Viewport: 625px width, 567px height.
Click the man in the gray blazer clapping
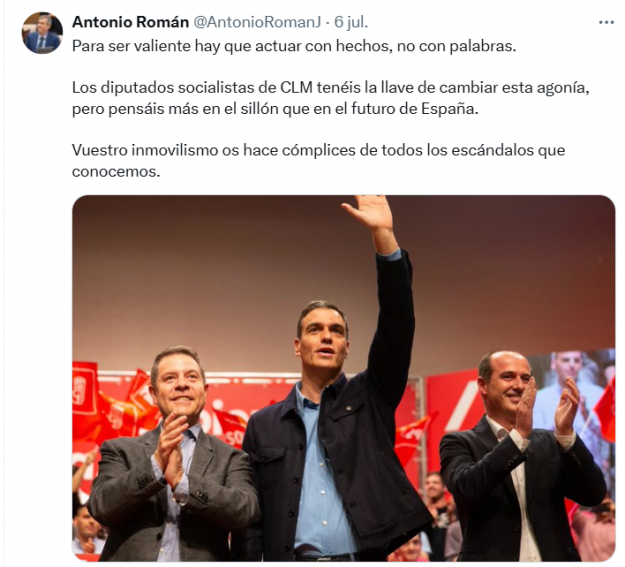(175, 455)
